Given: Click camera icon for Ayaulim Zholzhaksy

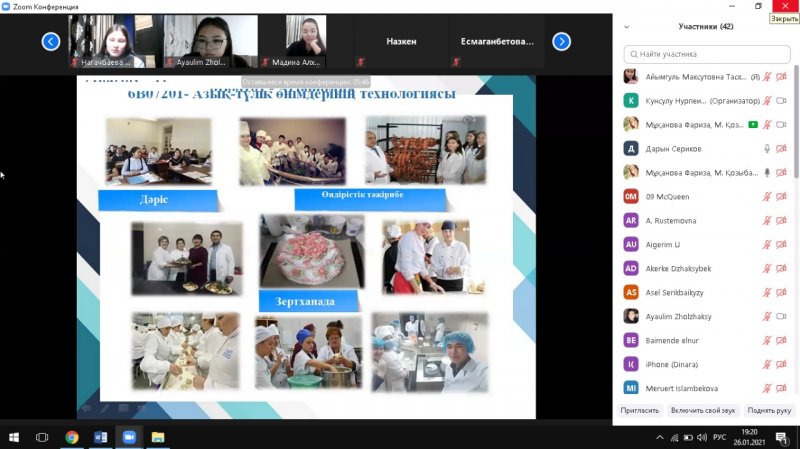Looking at the screenshot, I should pyautogui.click(x=781, y=316).
